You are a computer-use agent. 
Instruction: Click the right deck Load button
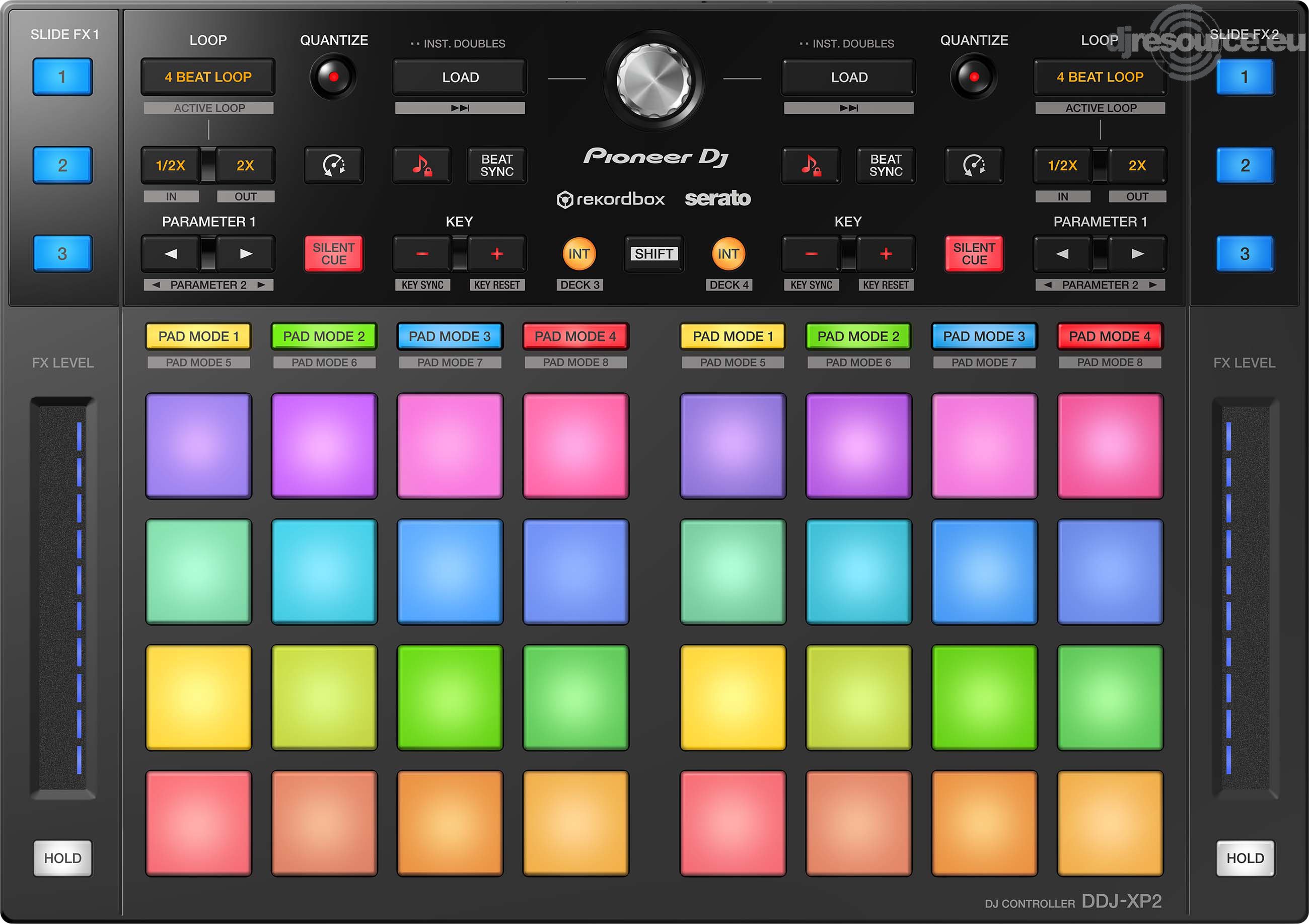[x=849, y=77]
